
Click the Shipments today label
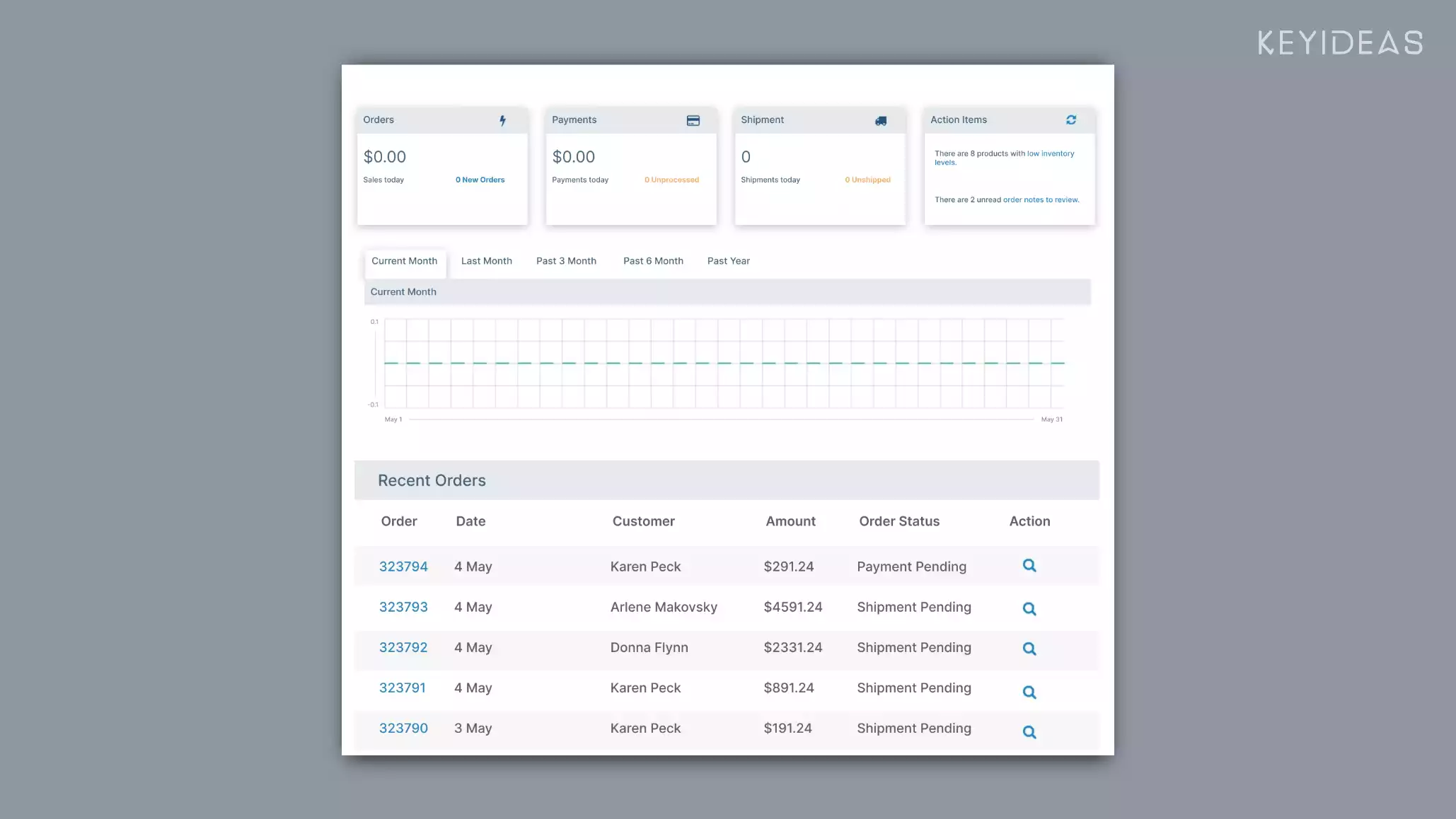[770, 180]
